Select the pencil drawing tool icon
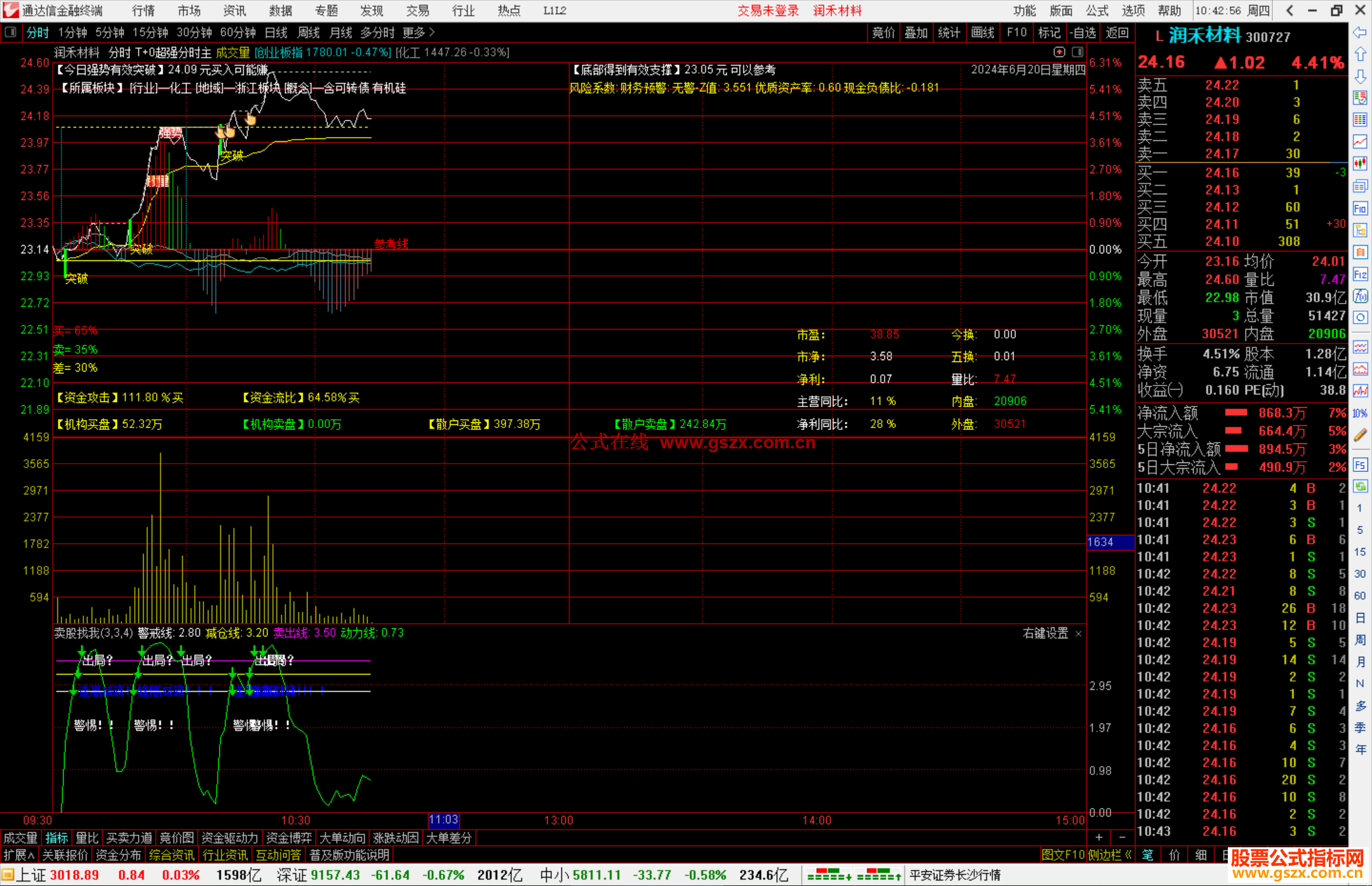The width and height of the screenshot is (1372, 886). 1360,435
